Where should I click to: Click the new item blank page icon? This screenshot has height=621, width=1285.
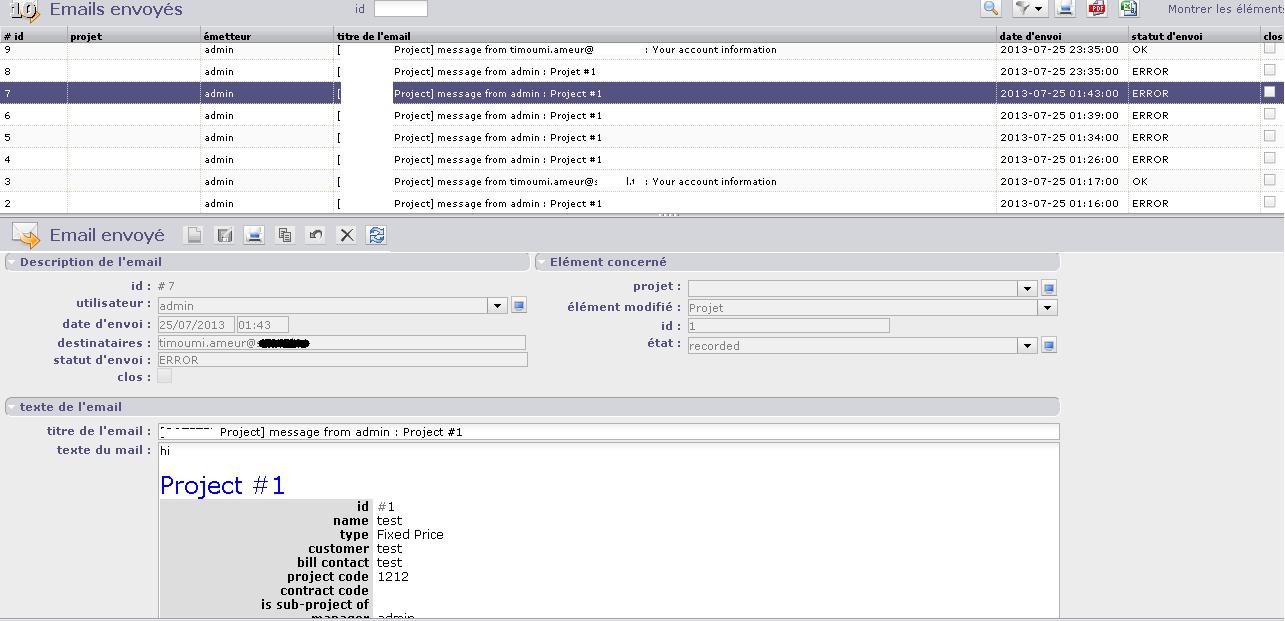[x=195, y=235]
